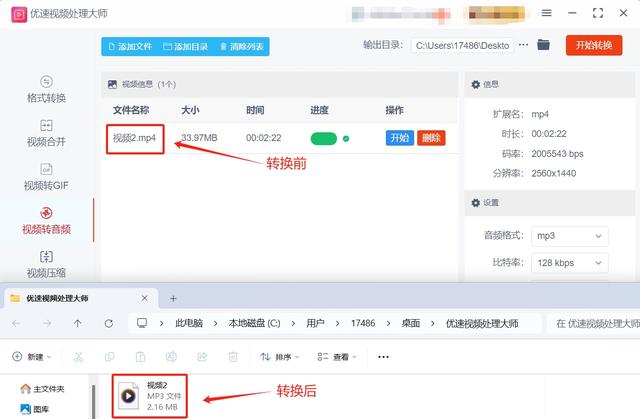This screenshot has width=640, height=419.
Task: Close the Explorer tab 优速视频处理大师
Action: pos(144,298)
